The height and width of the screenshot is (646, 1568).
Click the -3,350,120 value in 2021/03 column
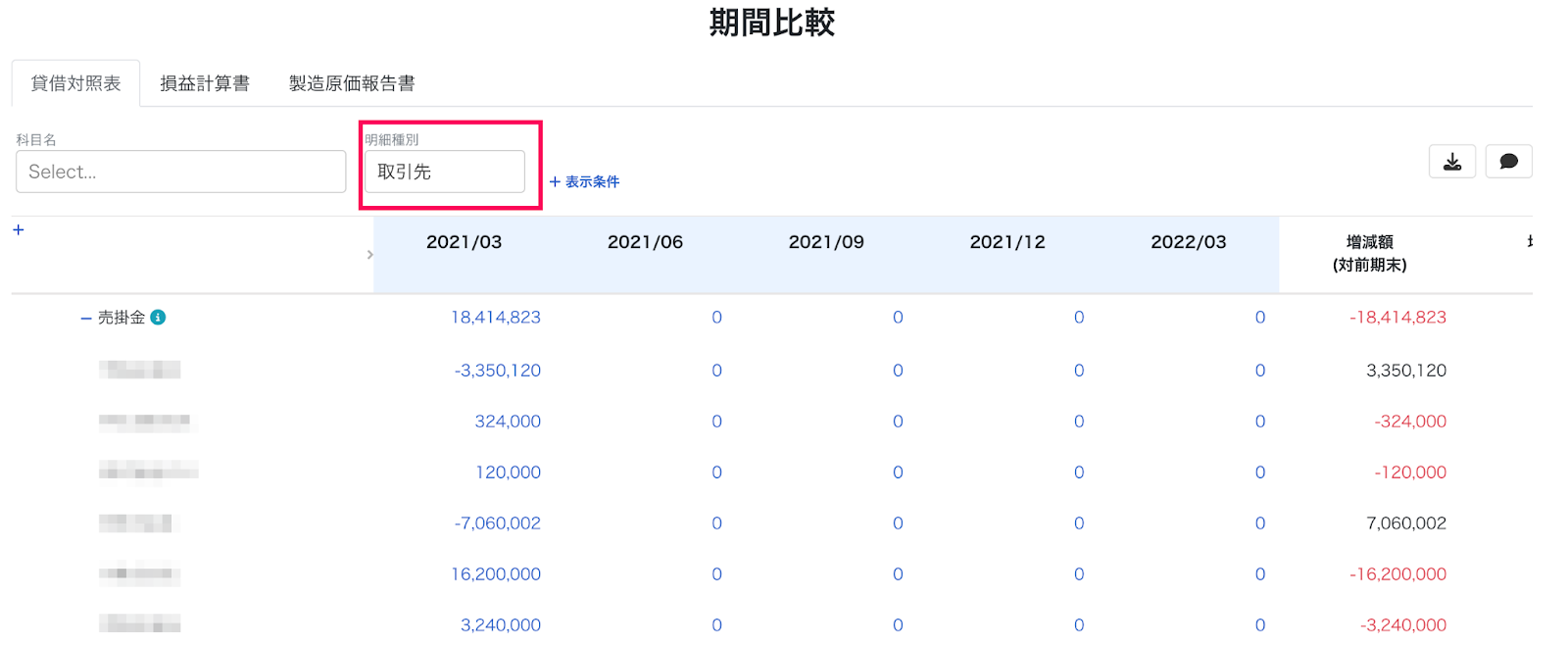[498, 371]
